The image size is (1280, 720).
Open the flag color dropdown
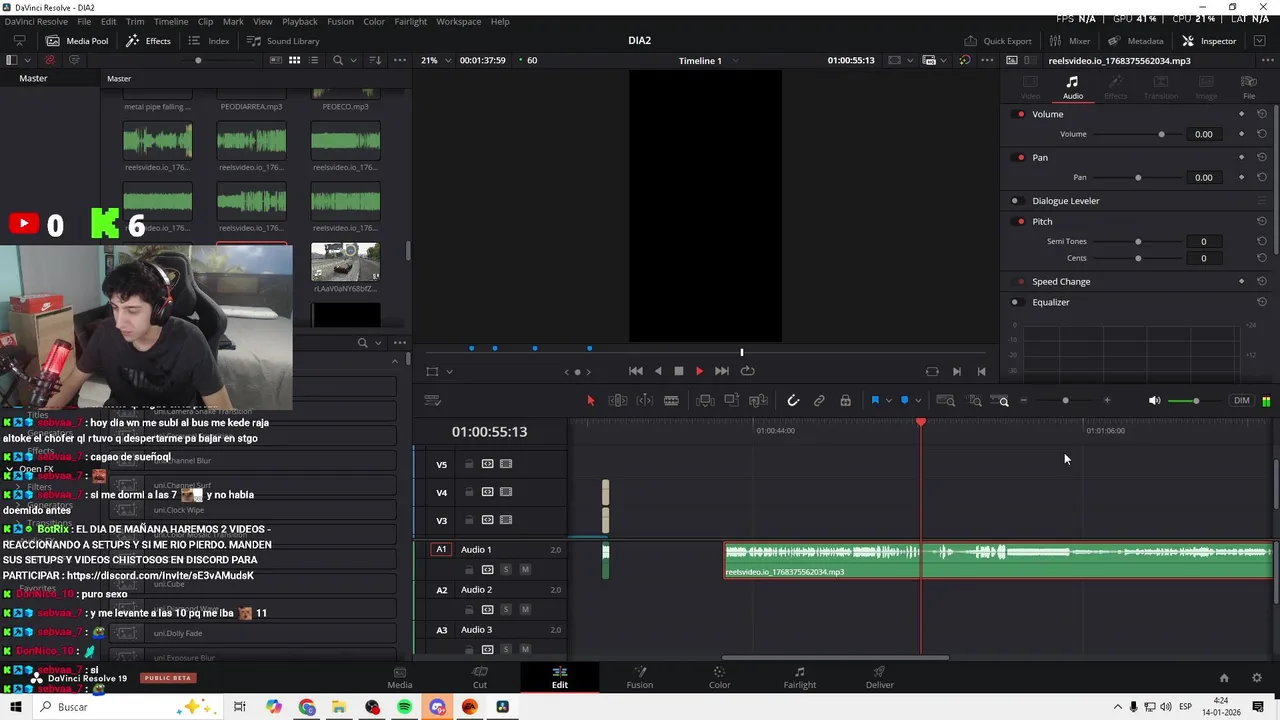tap(888, 401)
